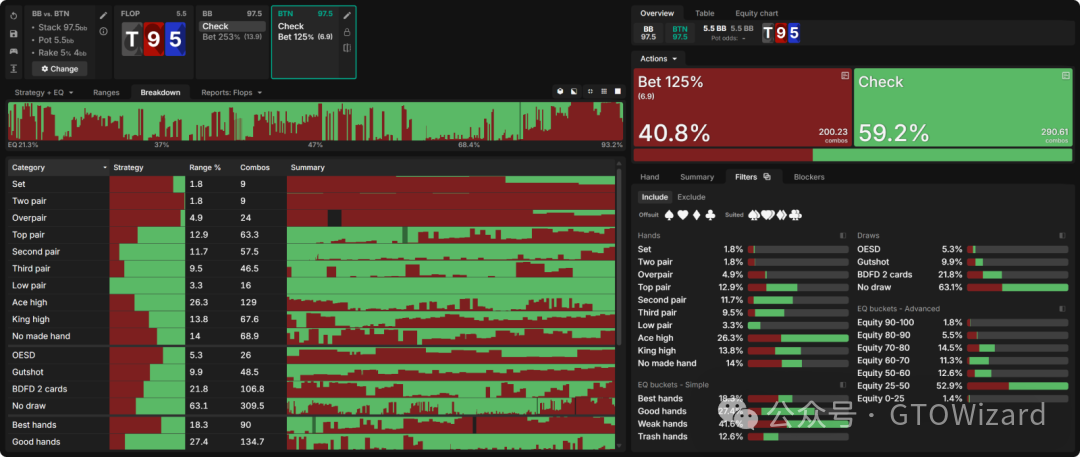Click the pencil edit icon beside BB vs. BTN
Screen dimensions: 1080x457
[103, 16]
